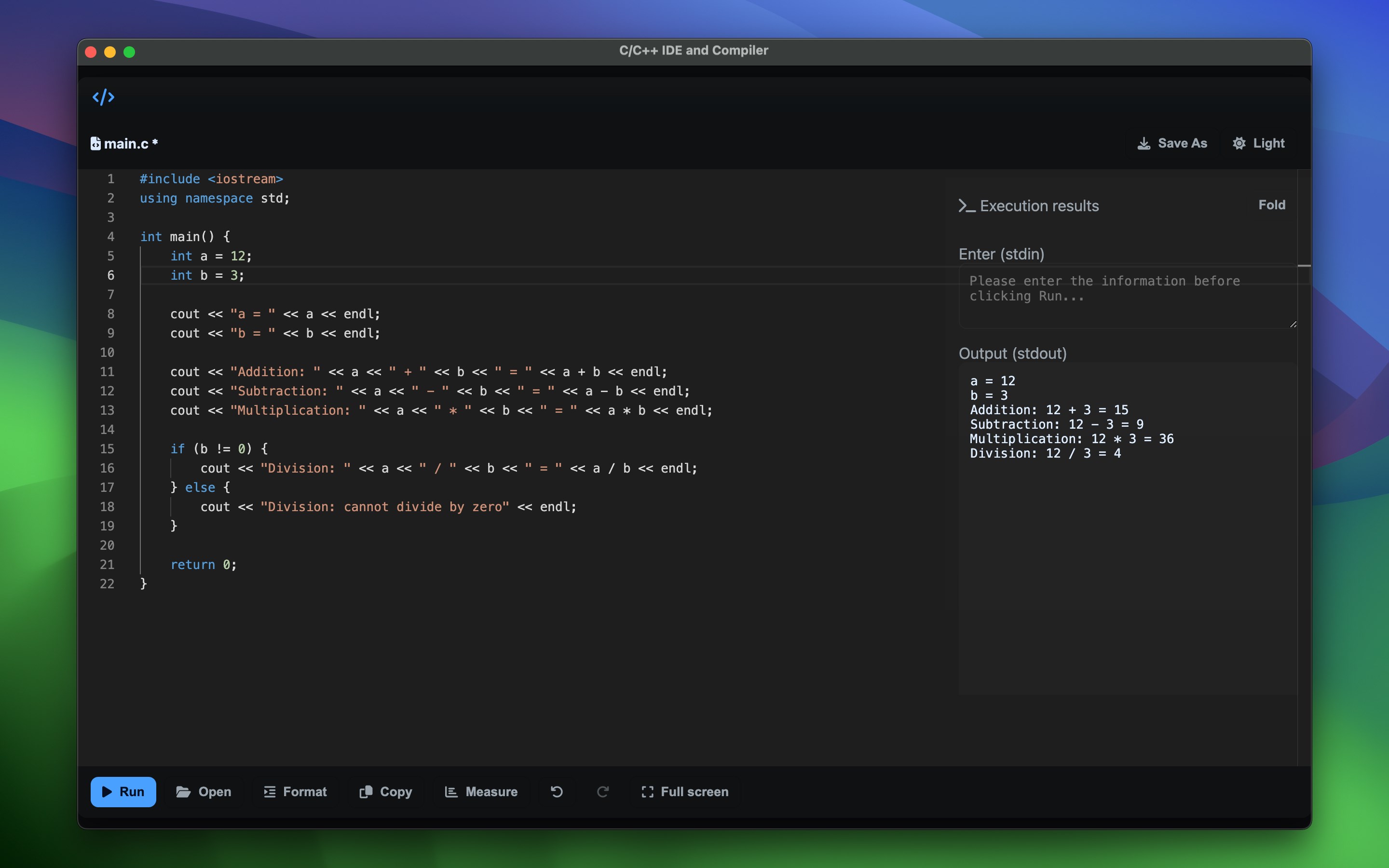Click 'if (b != 0) {' line
Image resolution: width=1389 pixels, height=868 pixels.
point(218,448)
